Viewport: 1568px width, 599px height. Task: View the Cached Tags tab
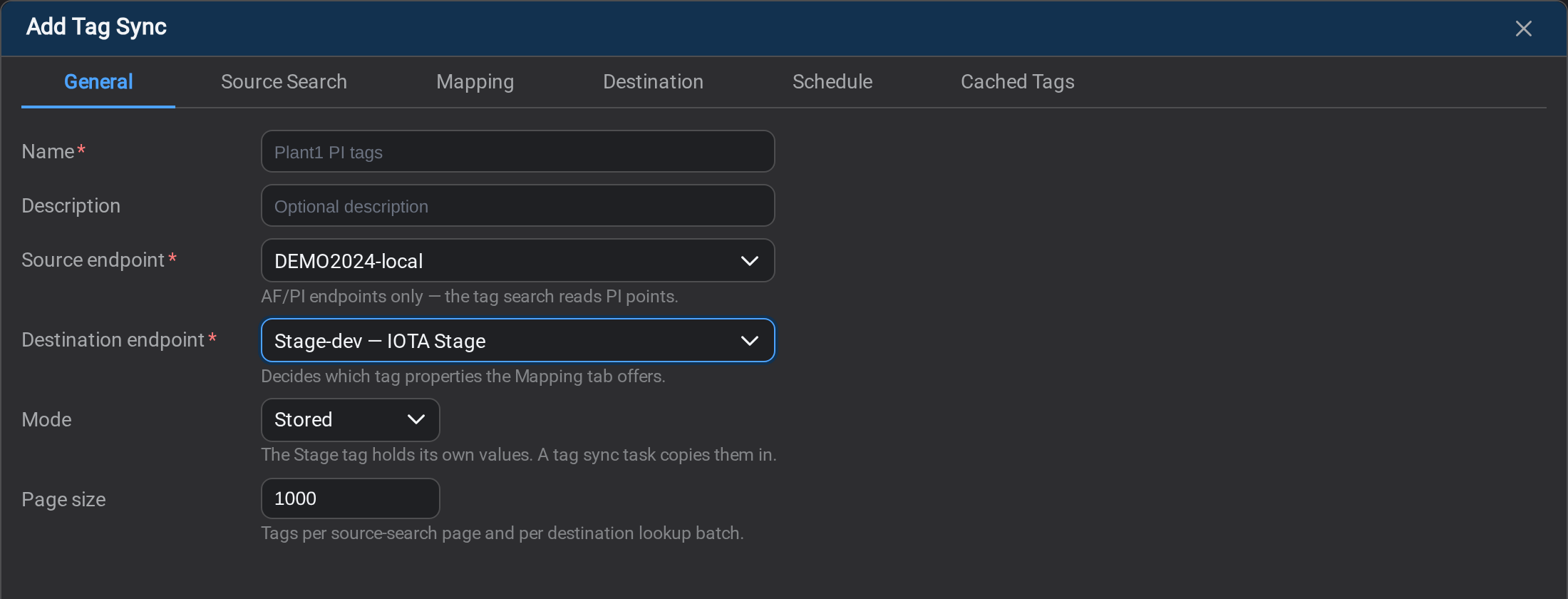point(1017,82)
